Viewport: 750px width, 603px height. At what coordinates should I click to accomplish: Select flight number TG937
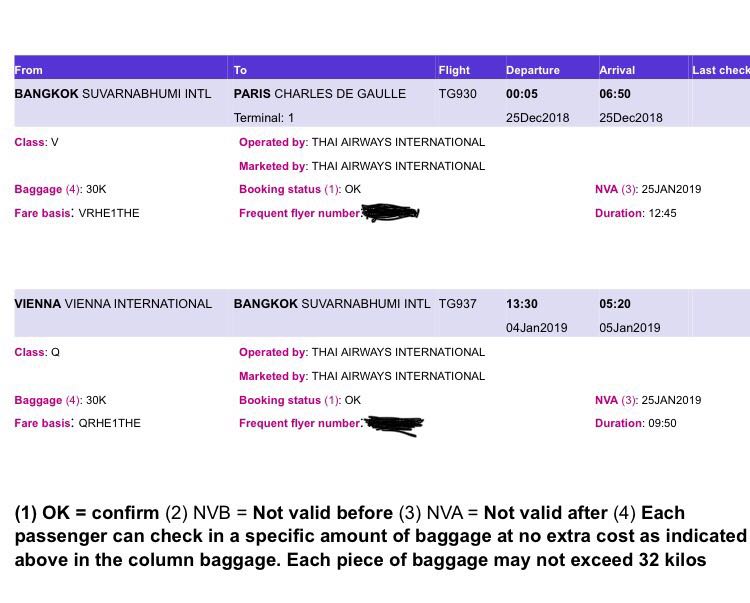click(458, 304)
